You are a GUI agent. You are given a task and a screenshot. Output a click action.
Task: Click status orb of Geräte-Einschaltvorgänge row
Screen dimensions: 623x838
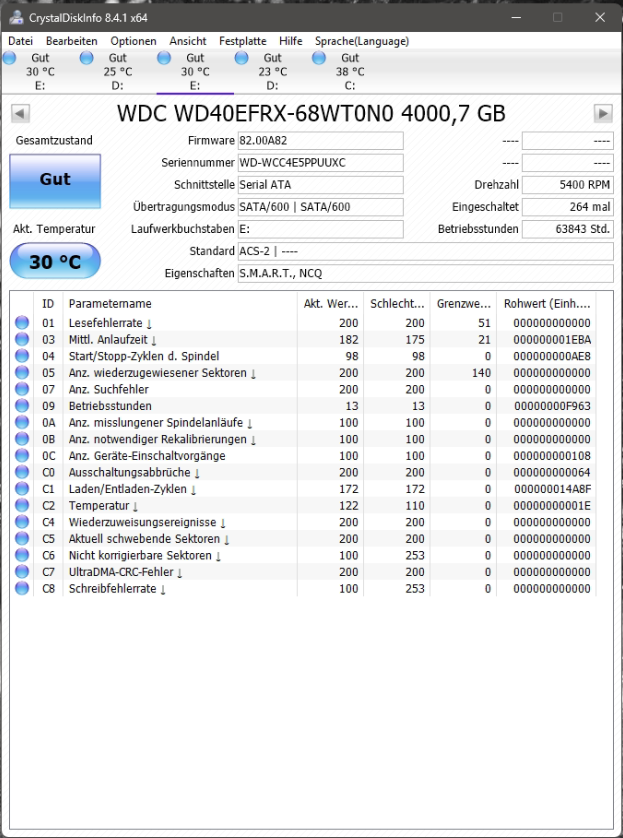[22, 455]
